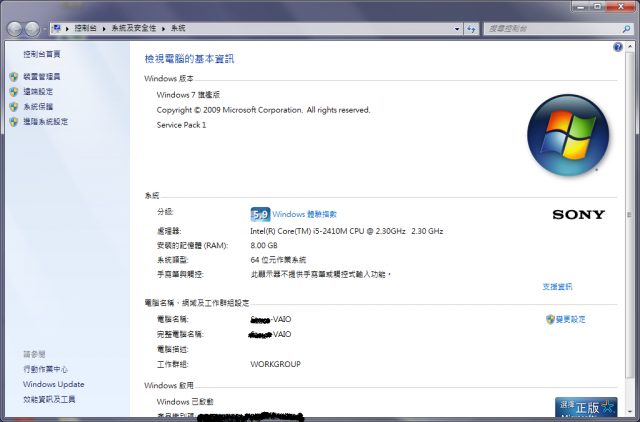The height and width of the screenshot is (422, 640).
Task: Select the 64 位元作業系統 value
Action: 278,260
